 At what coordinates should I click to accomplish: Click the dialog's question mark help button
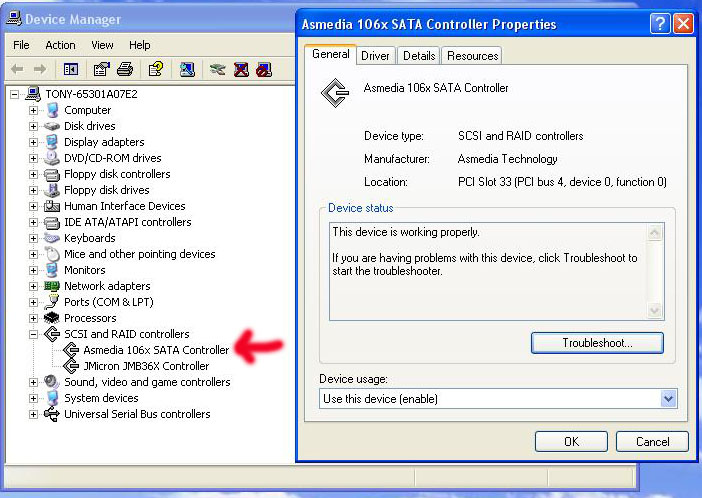tap(660, 24)
